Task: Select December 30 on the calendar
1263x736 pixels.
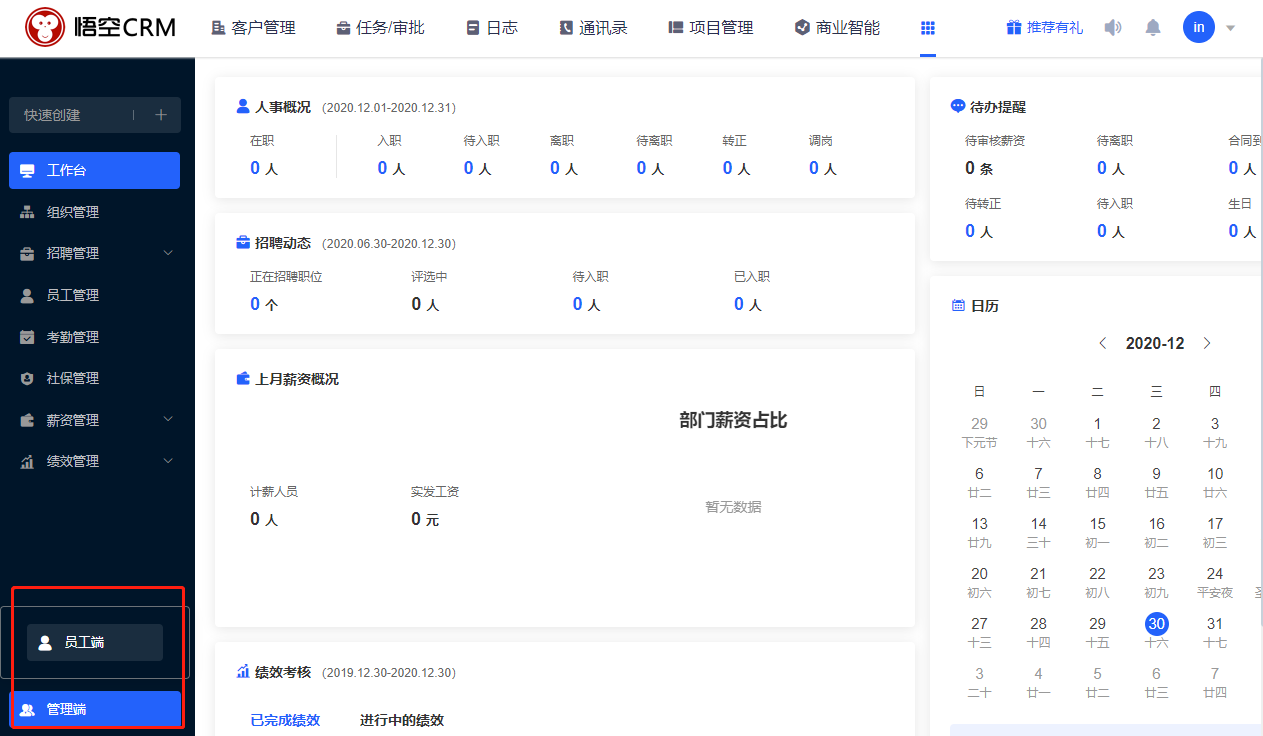Action: click(x=1157, y=624)
